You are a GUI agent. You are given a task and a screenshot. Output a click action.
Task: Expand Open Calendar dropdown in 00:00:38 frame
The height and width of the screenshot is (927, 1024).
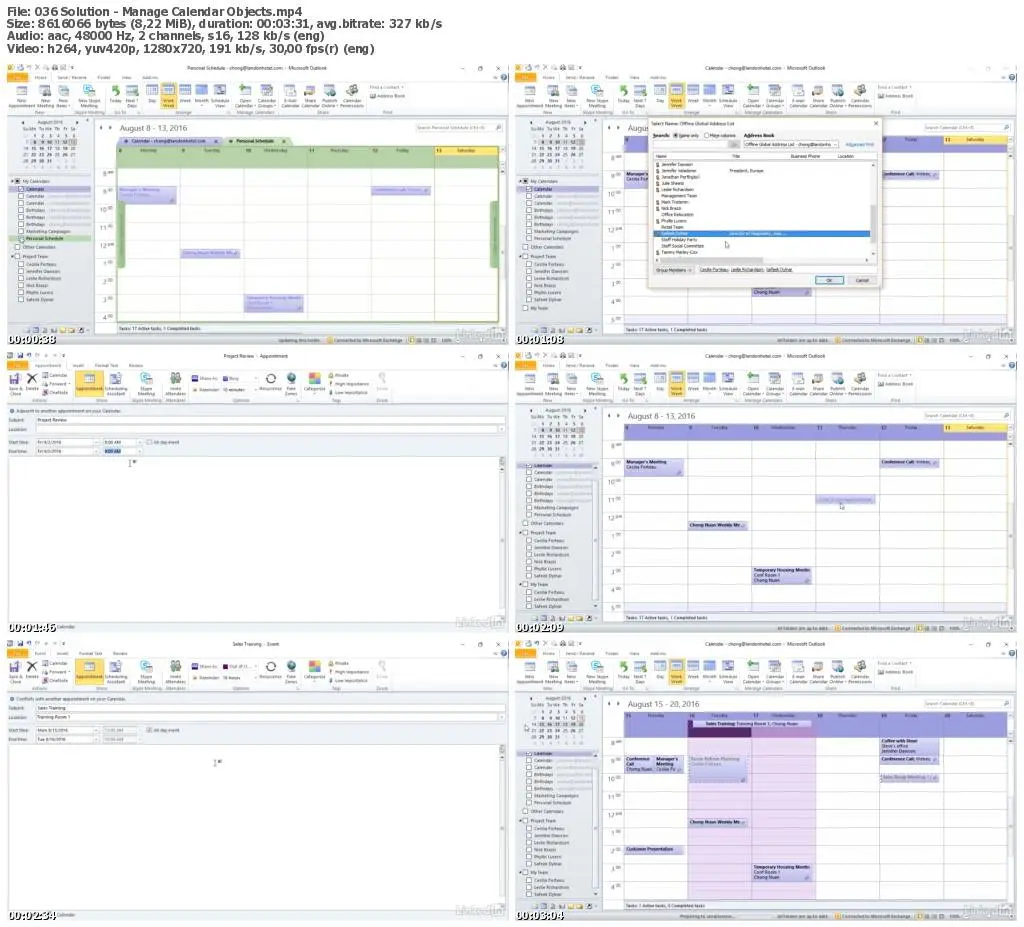(245, 95)
